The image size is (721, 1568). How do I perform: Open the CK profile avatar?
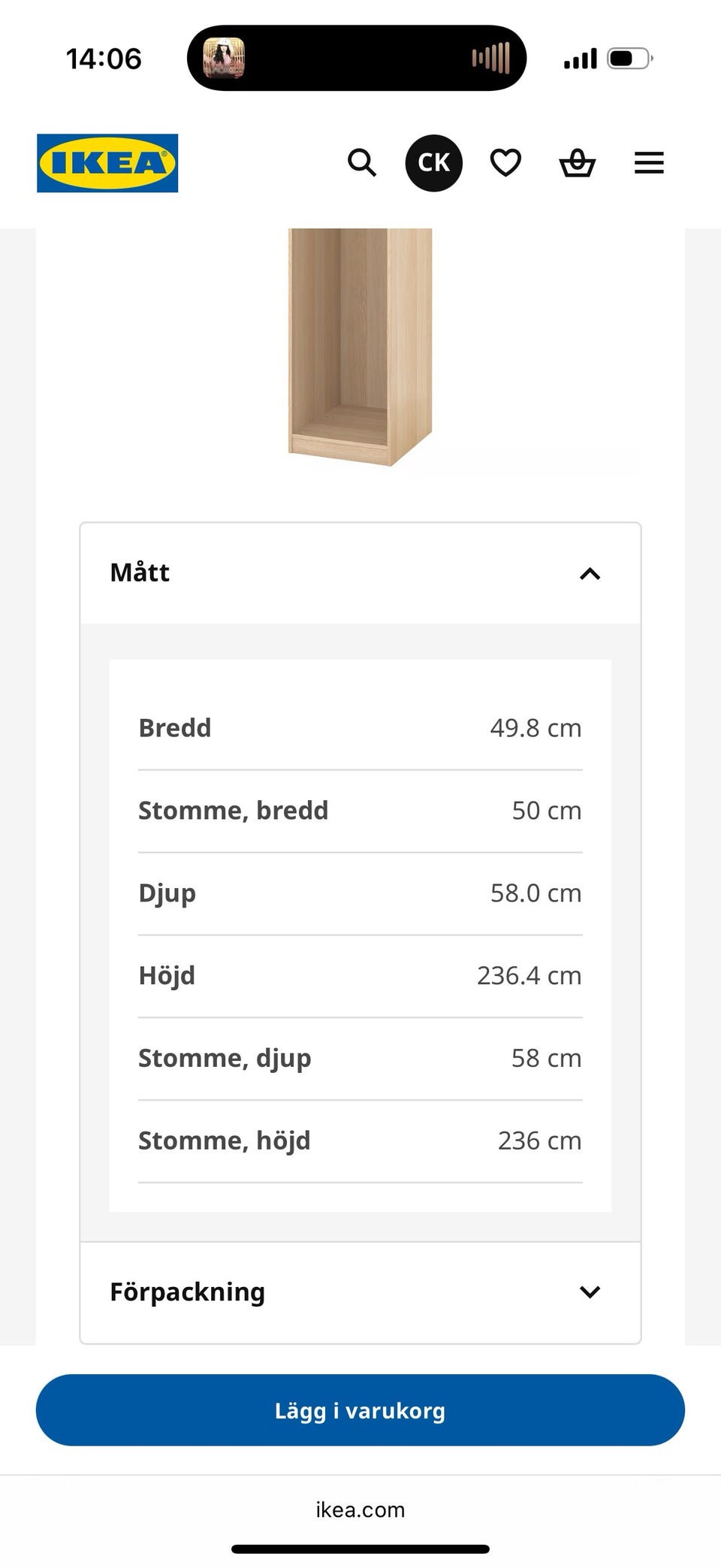tap(434, 163)
